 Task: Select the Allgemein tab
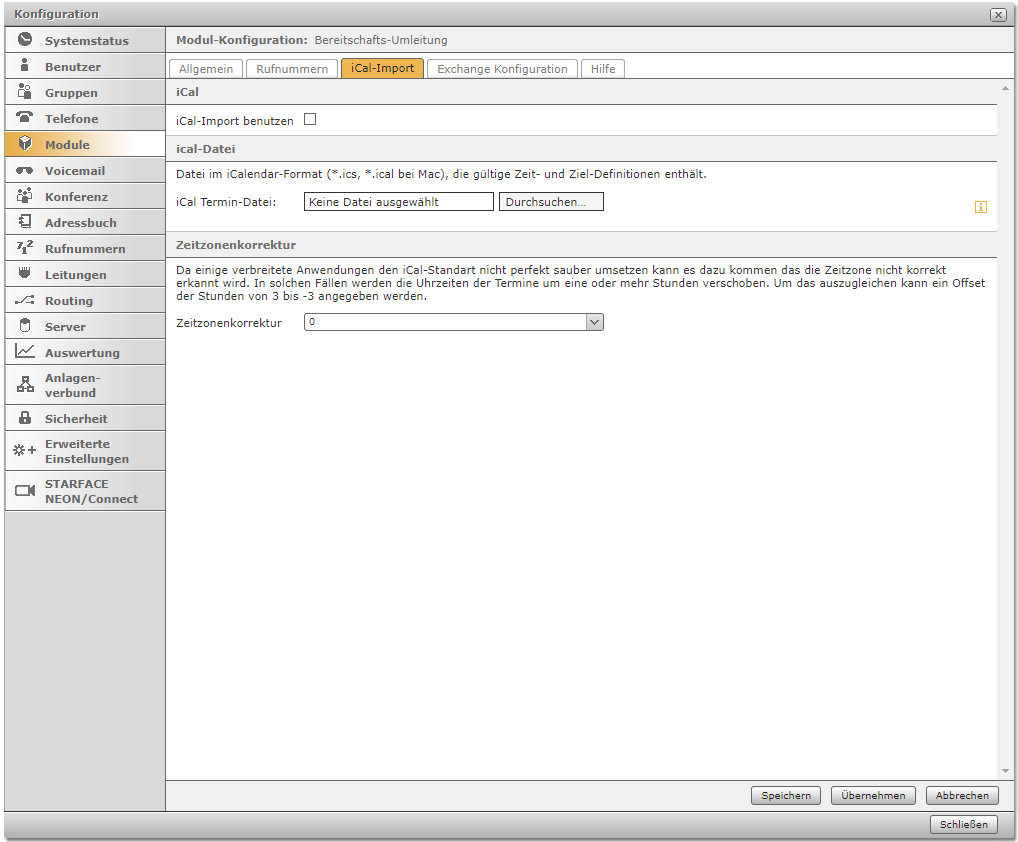coord(206,69)
